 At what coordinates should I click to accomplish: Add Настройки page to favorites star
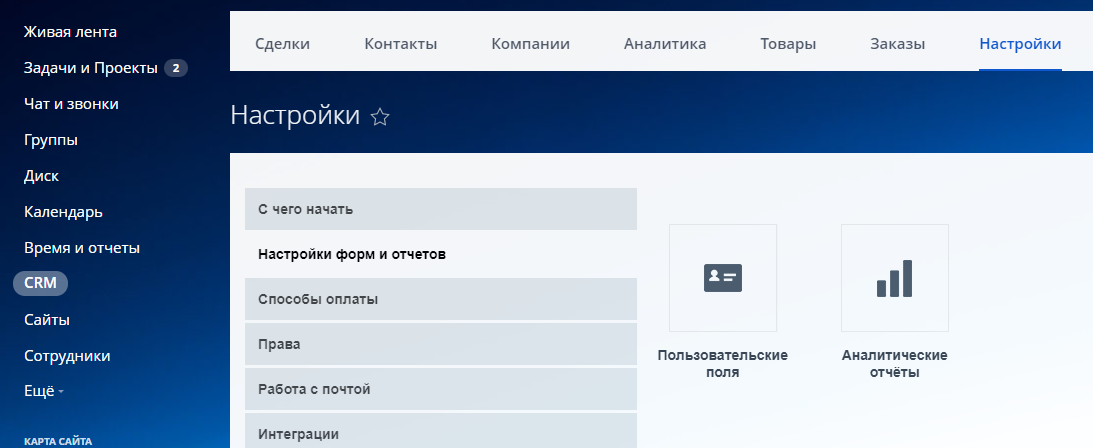(x=380, y=117)
